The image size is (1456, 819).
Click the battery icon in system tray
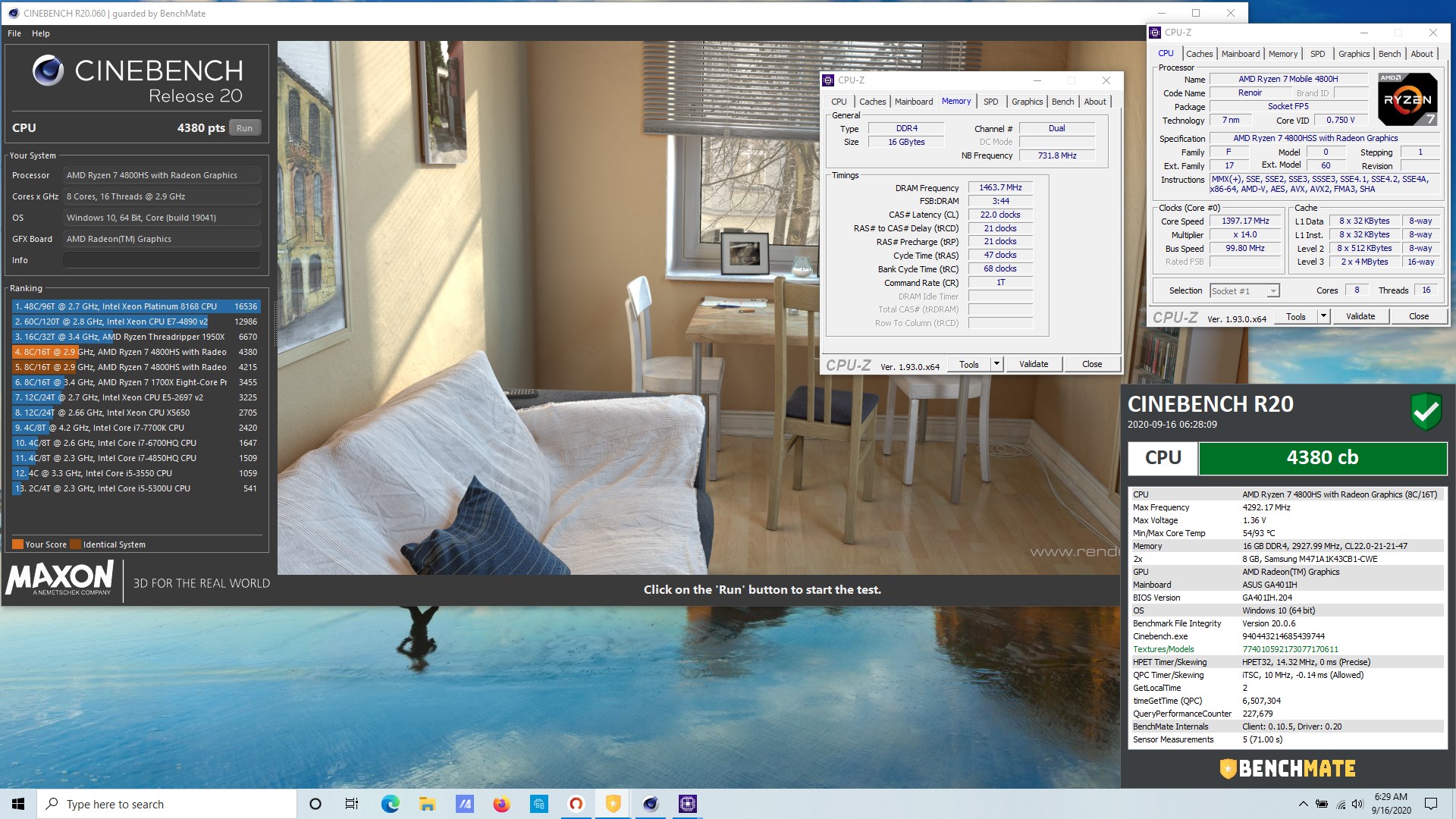pyautogui.click(x=1322, y=804)
